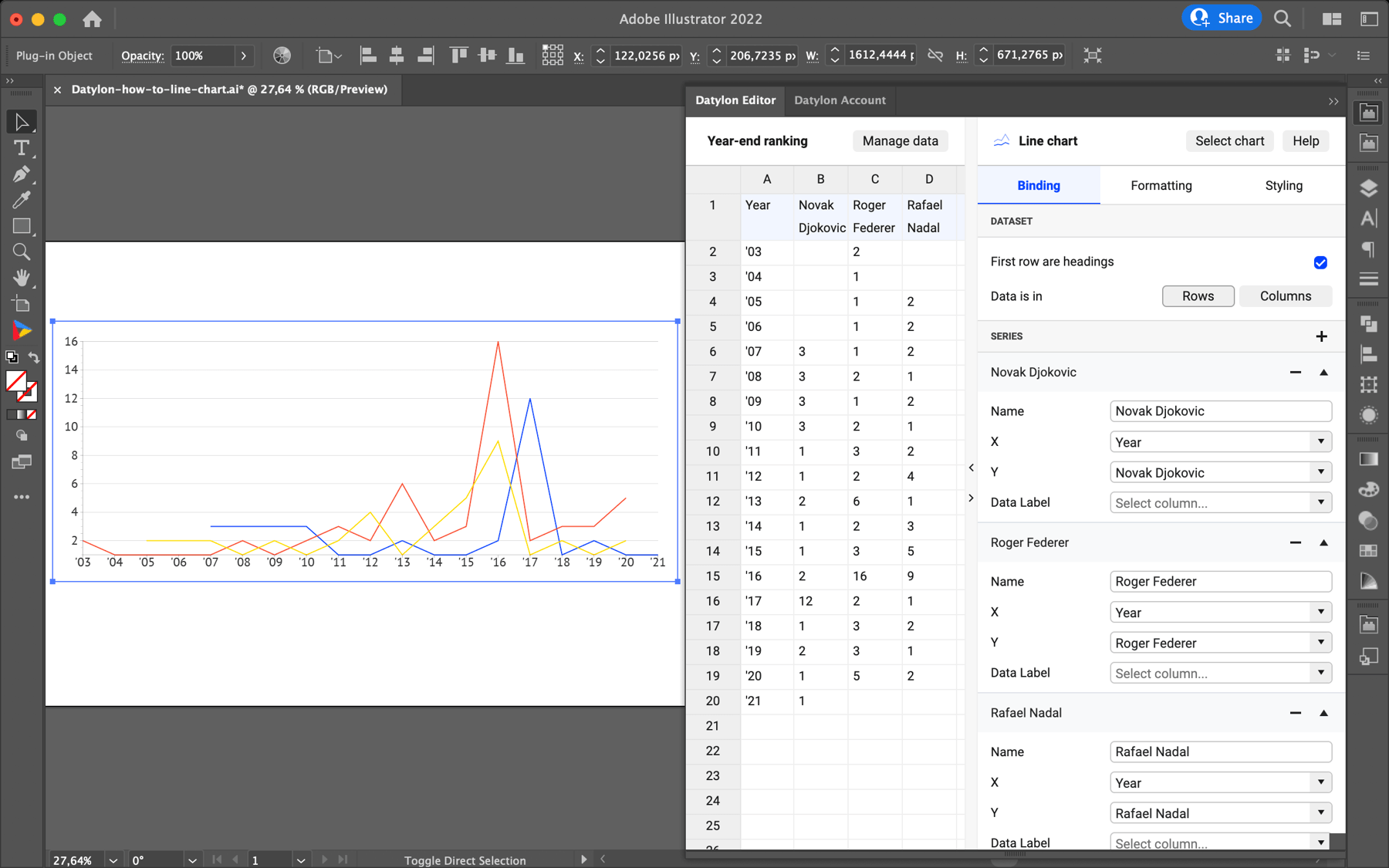Open the Gradient panel icon

[x=1368, y=458]
